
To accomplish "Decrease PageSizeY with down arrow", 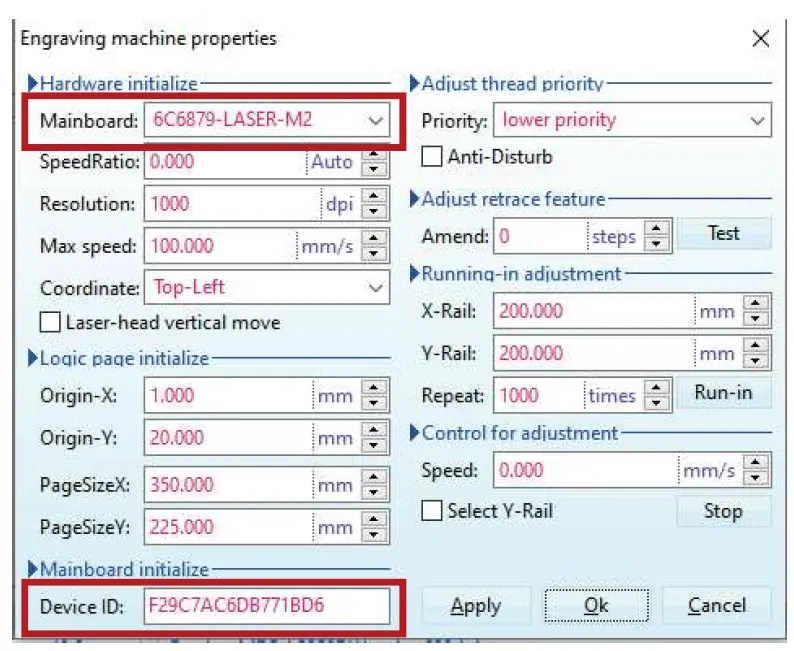I will coord(375,534).
